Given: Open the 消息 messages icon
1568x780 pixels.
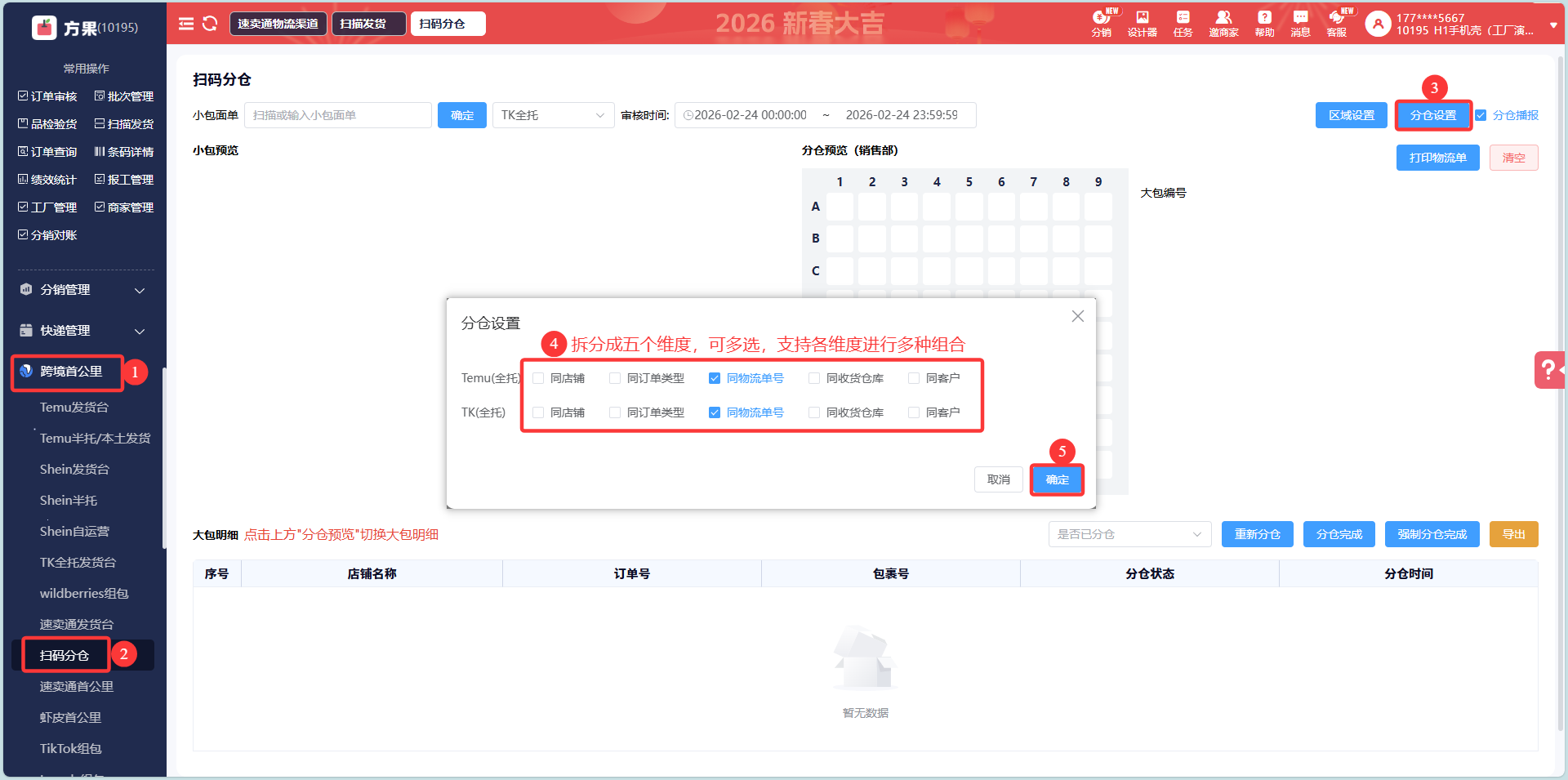Looking at the screenshot, I should [x=1300, y=23].
